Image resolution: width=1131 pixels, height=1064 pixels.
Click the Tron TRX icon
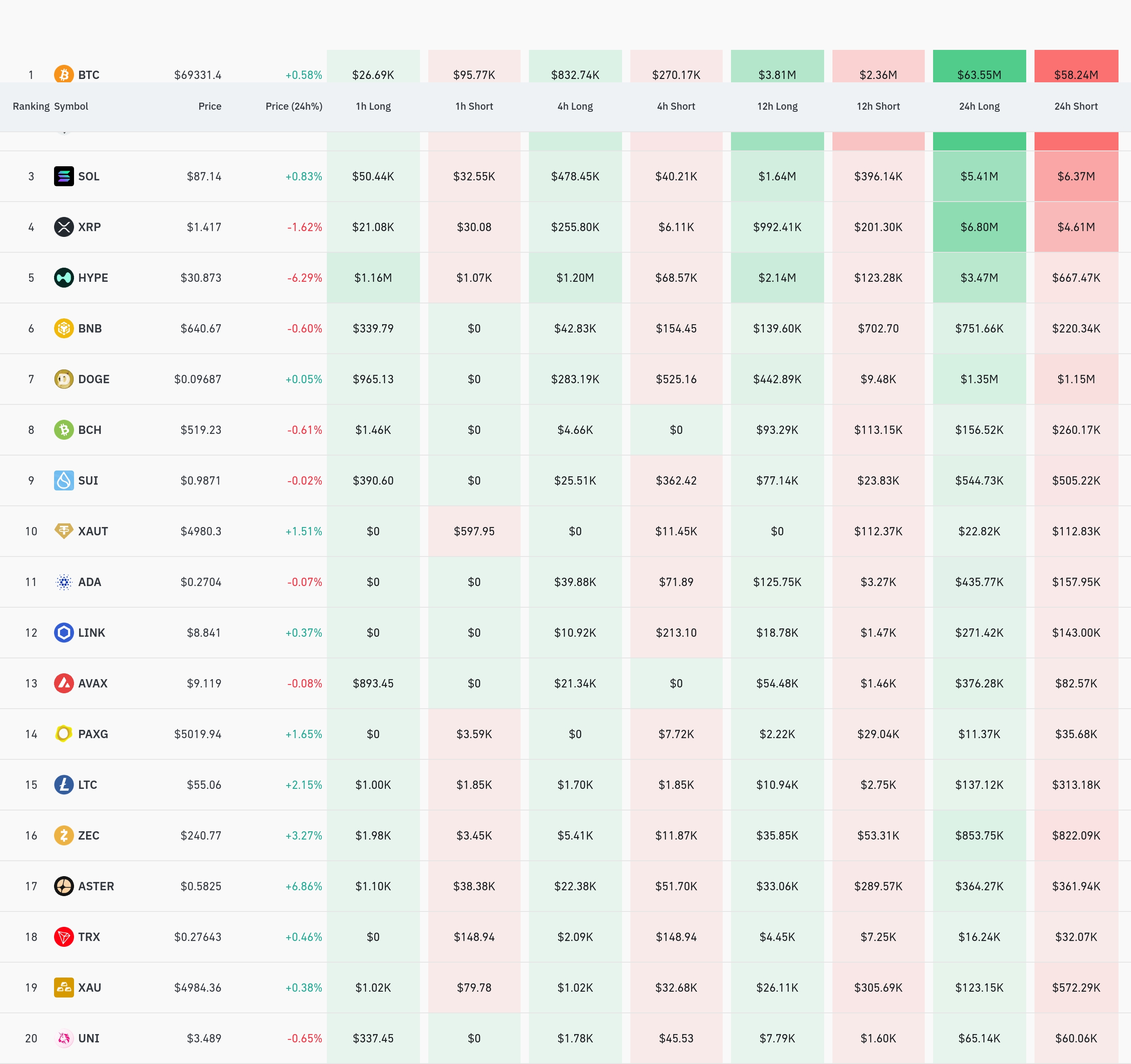tap(64, 937)
